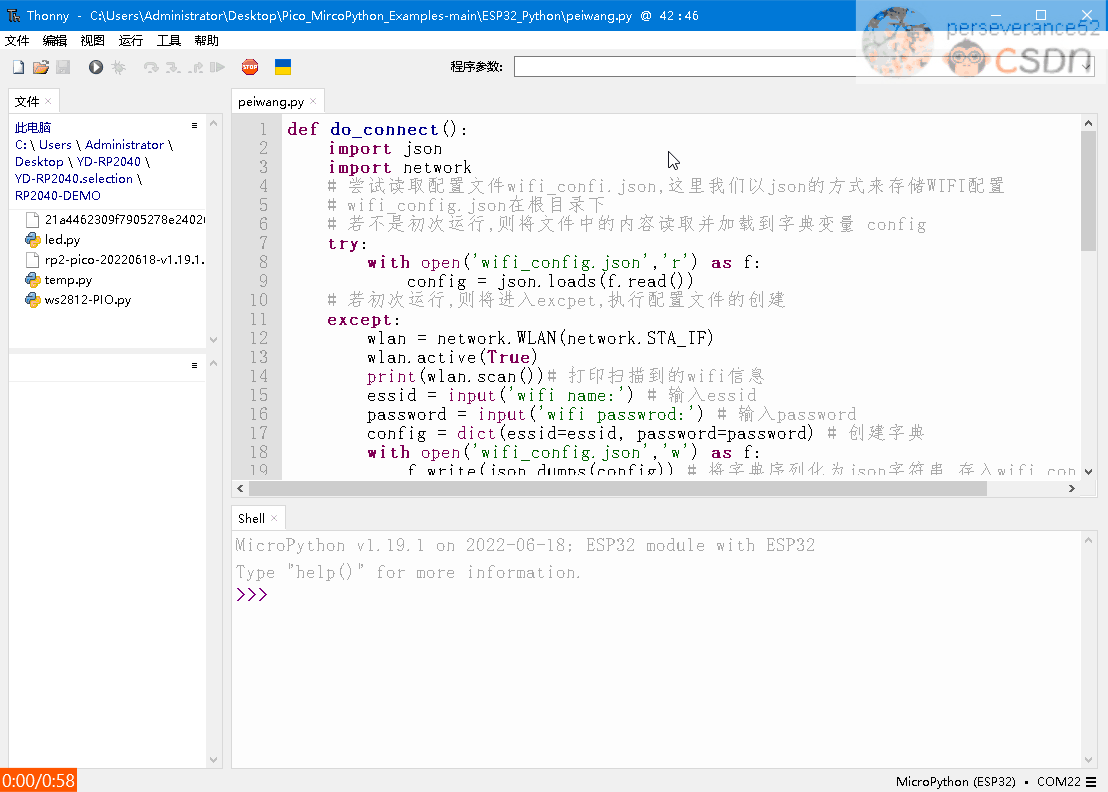Viewport: 1108px width, 792px height.
Task: Click the Open file folder icon
Action: 41,67
